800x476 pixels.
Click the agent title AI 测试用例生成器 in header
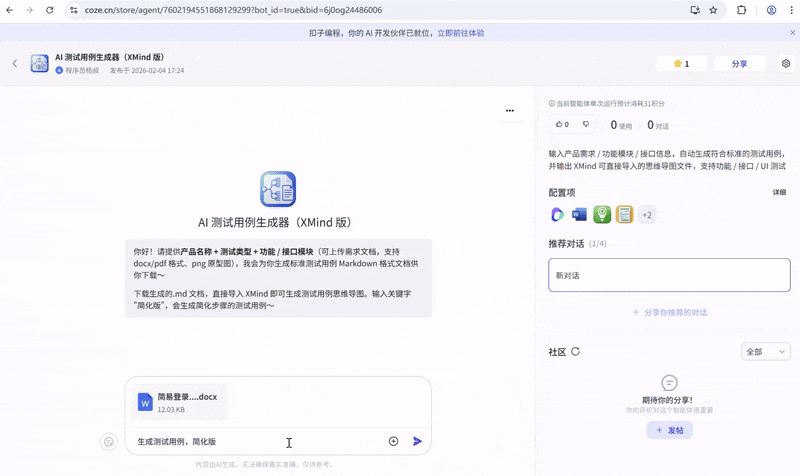110,57
